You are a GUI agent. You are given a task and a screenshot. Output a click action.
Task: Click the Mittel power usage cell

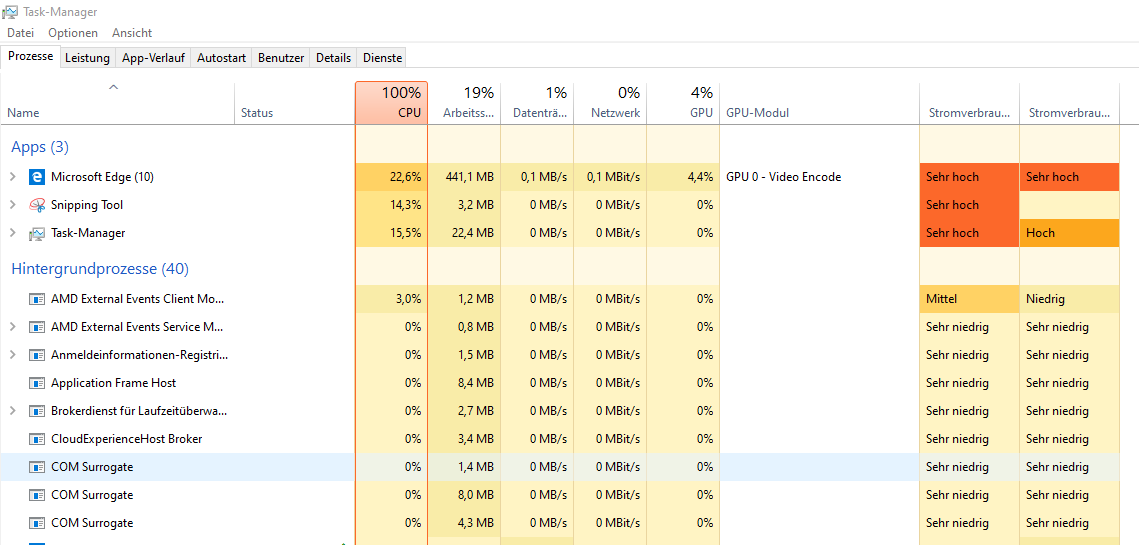click(x=969, y=299)
